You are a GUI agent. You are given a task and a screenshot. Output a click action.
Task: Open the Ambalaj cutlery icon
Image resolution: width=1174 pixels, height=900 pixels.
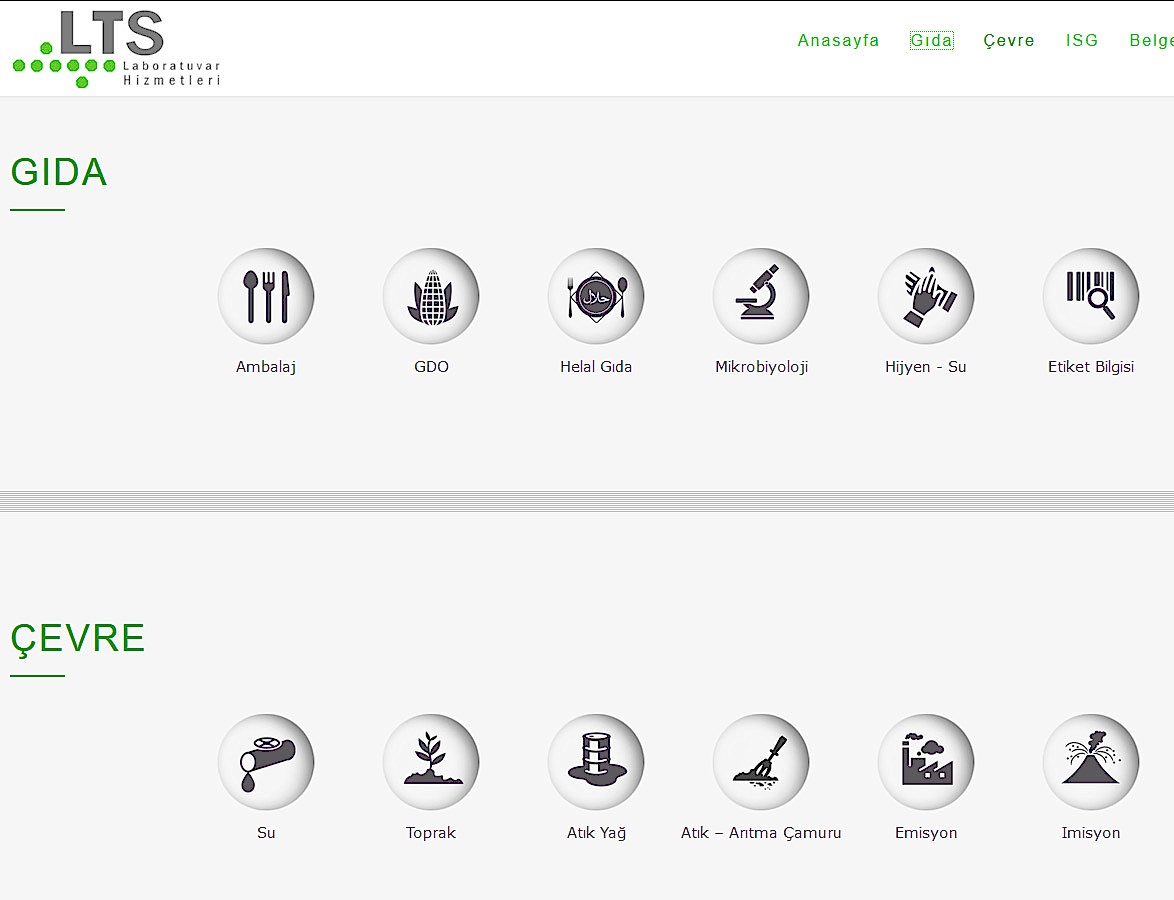pyautogui.click(x=266, y=296)
